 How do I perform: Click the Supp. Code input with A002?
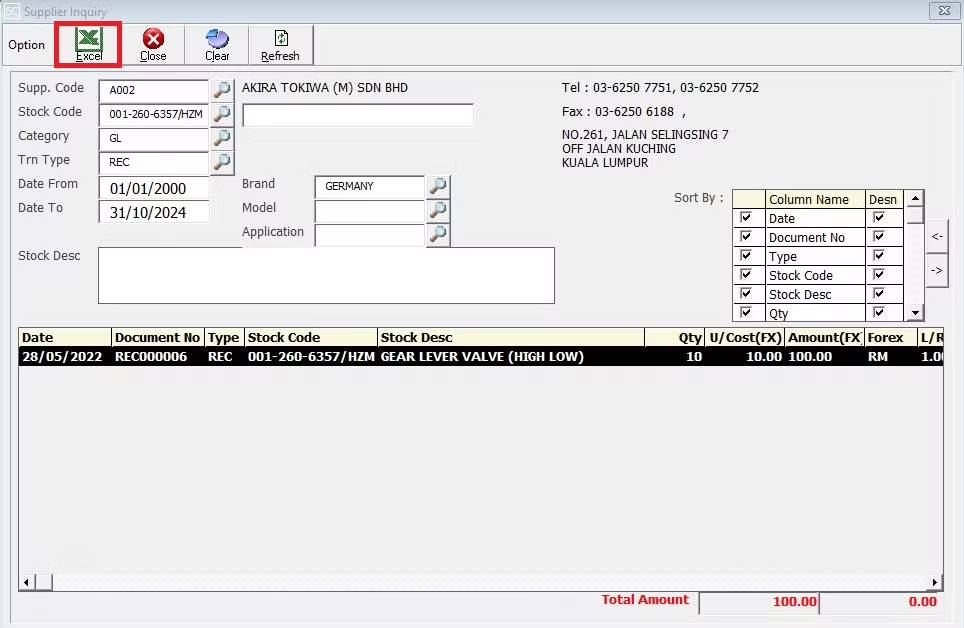click(x=154, y=90)
